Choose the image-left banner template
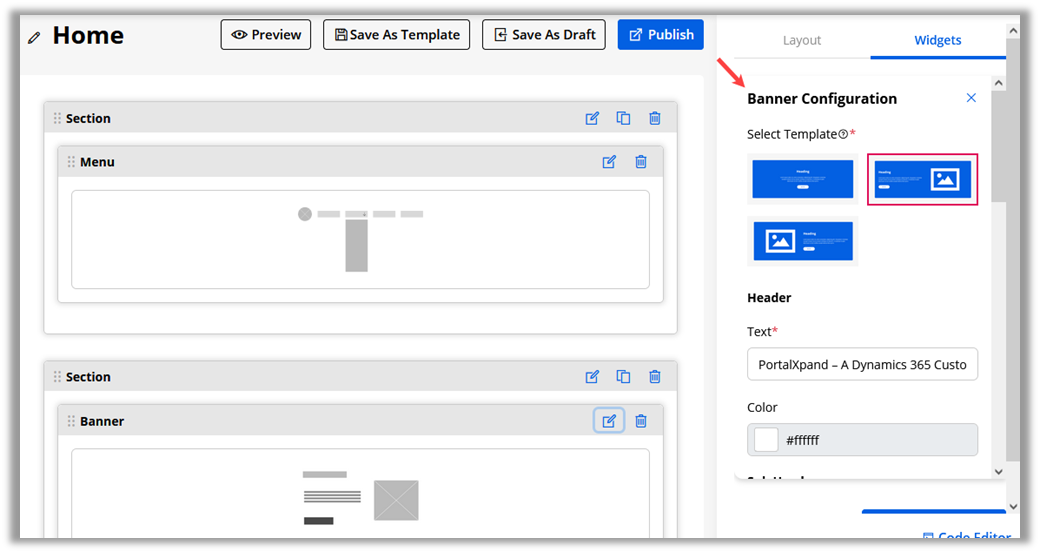 coord(803,241)
